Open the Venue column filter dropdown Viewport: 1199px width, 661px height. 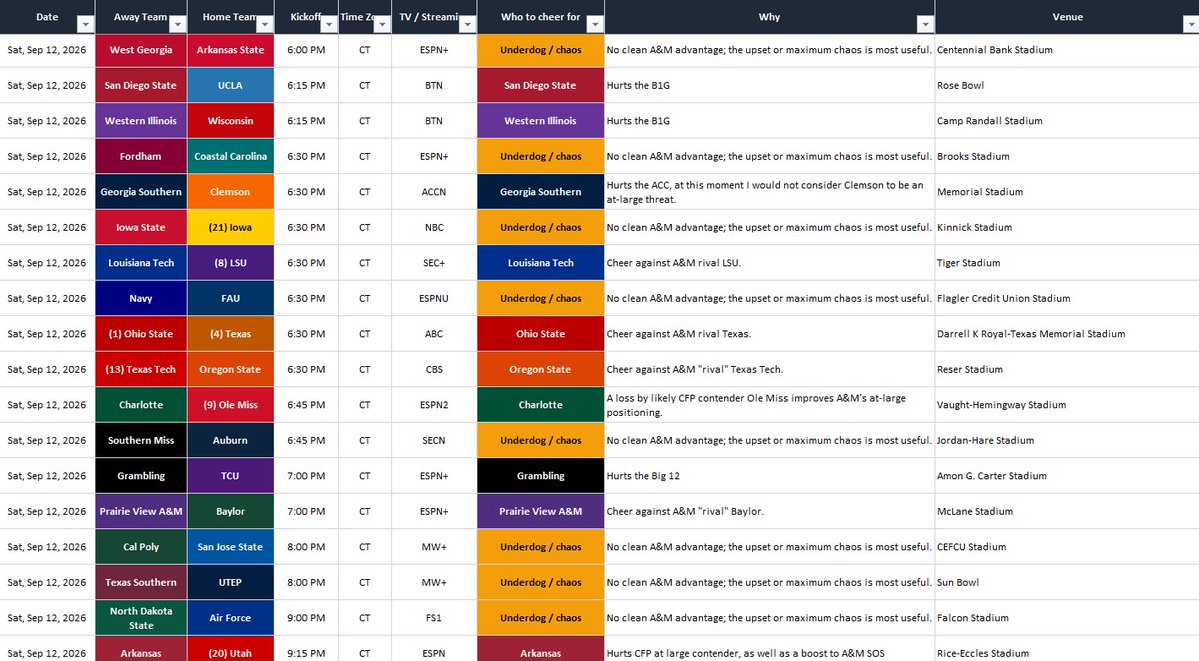(x=1191, y=24)
